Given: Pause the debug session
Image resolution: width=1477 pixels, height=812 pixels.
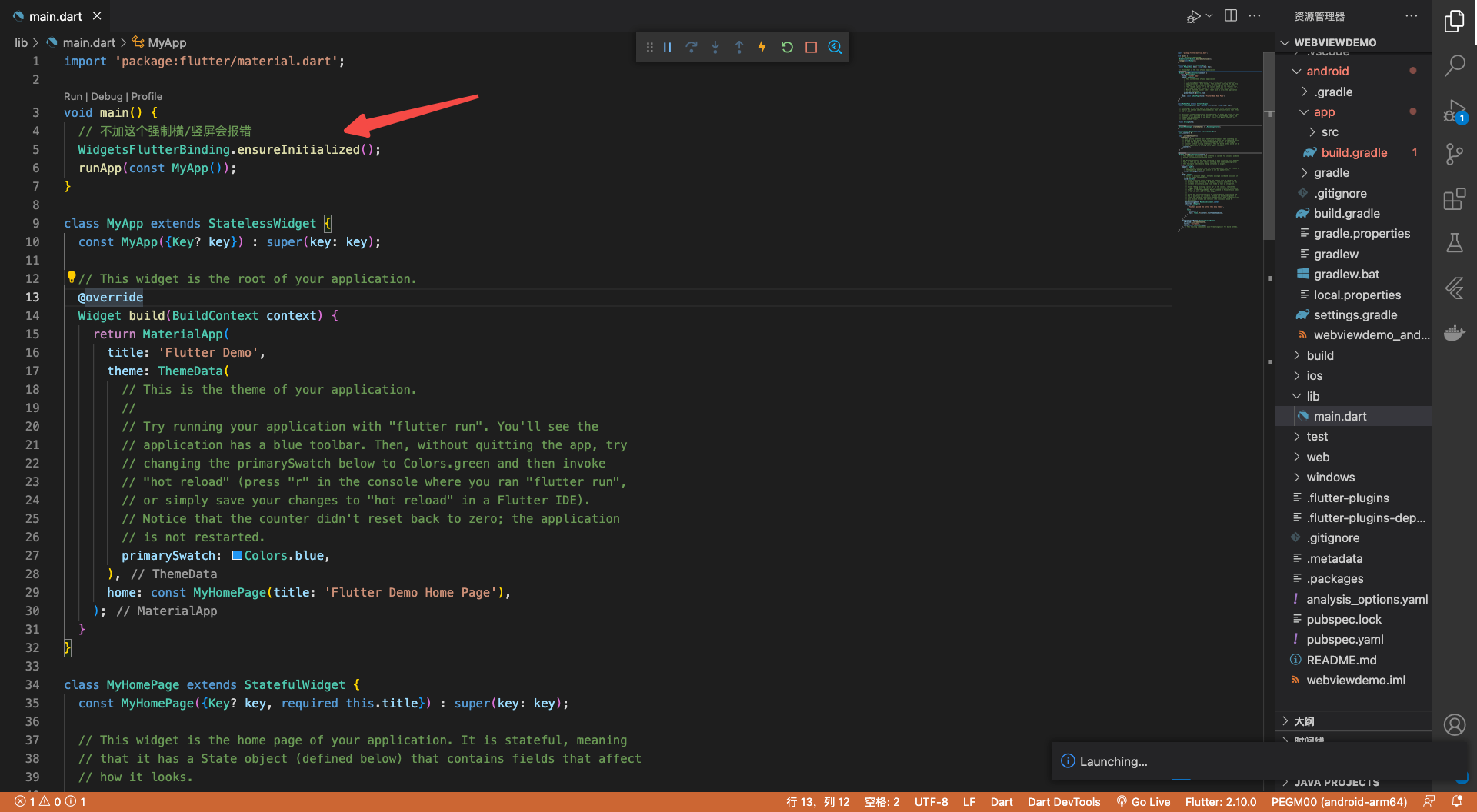Looking at the screenshot, I should click(668, 47).
